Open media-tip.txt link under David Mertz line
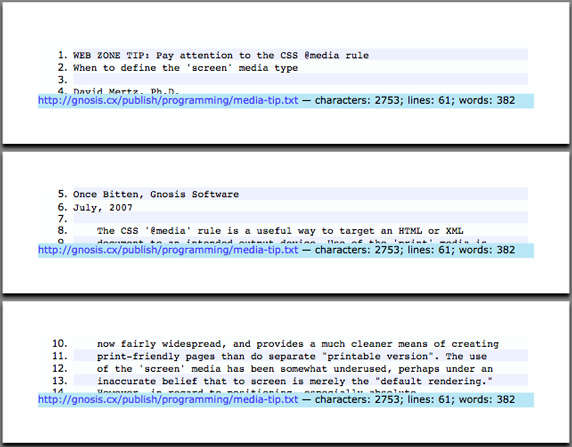The width and height of the screenshot is (572, 447). [168, 100]
